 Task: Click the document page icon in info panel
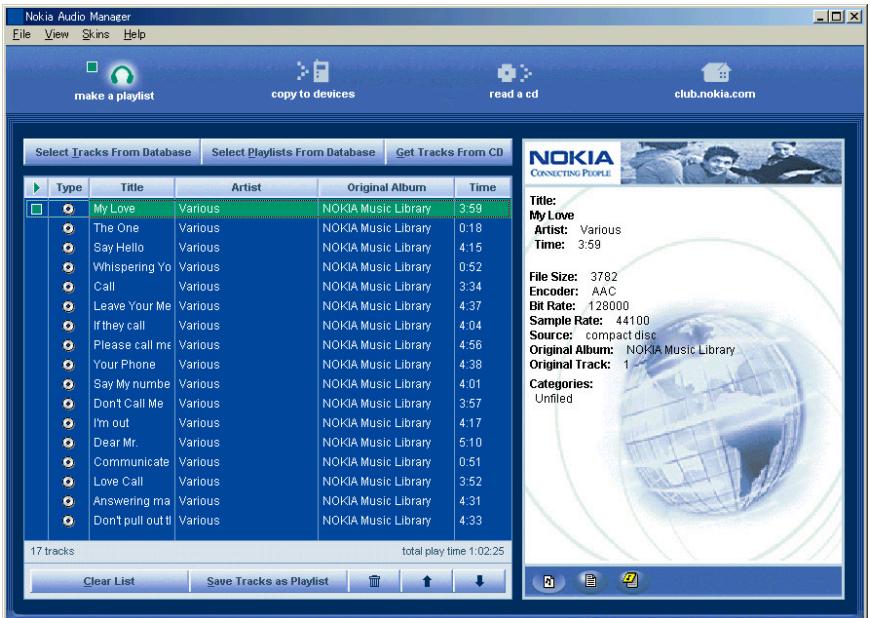(590, 581)
